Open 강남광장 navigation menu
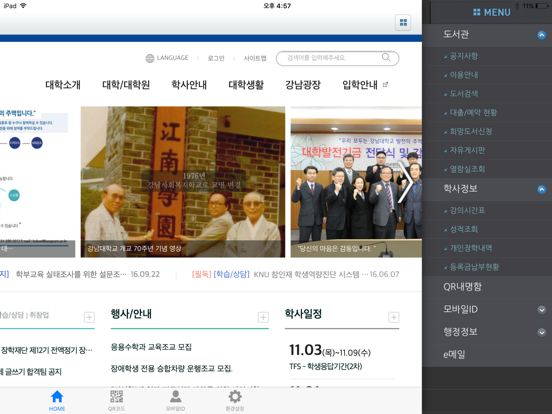The width and height of the screenshot is (552, 414). pyautogui.click(x=303, y=85)
